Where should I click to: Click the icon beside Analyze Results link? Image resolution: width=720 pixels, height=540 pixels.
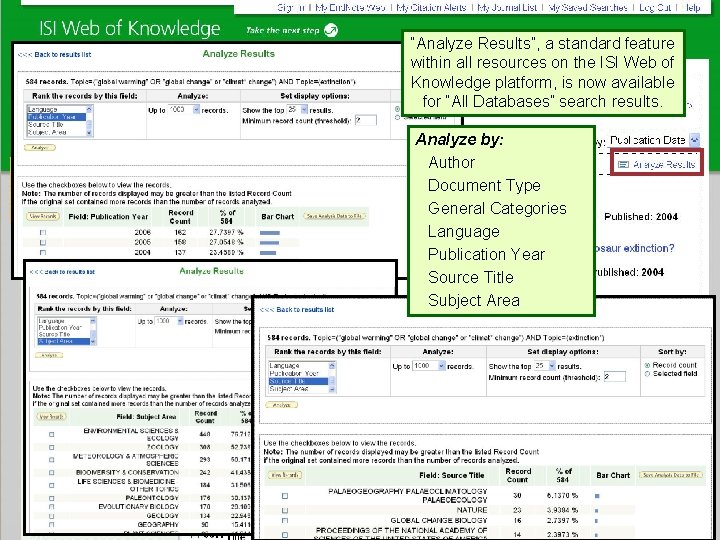pos(623,164)
